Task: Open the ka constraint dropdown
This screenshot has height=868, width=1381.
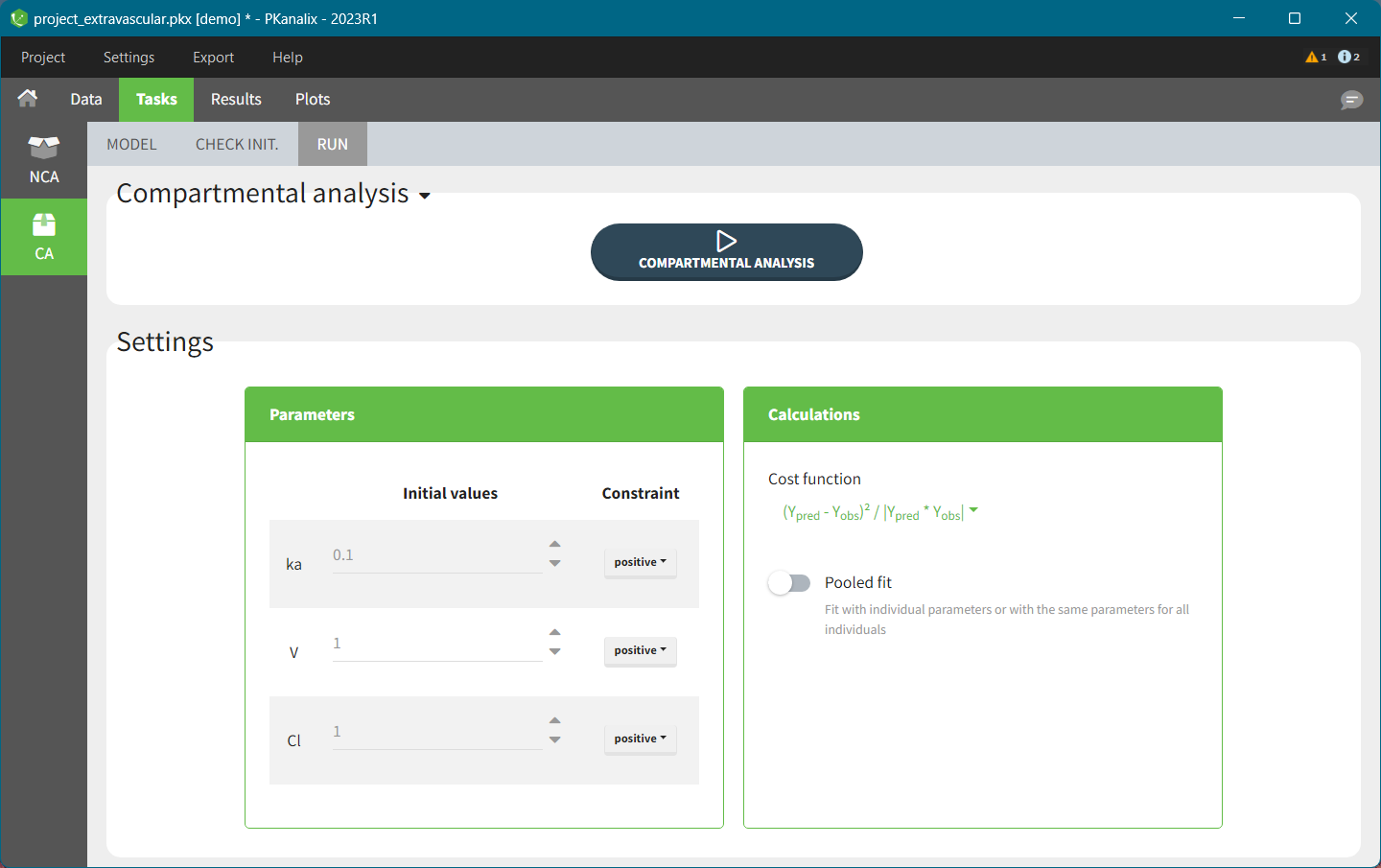Action: (x=640, y=563)
